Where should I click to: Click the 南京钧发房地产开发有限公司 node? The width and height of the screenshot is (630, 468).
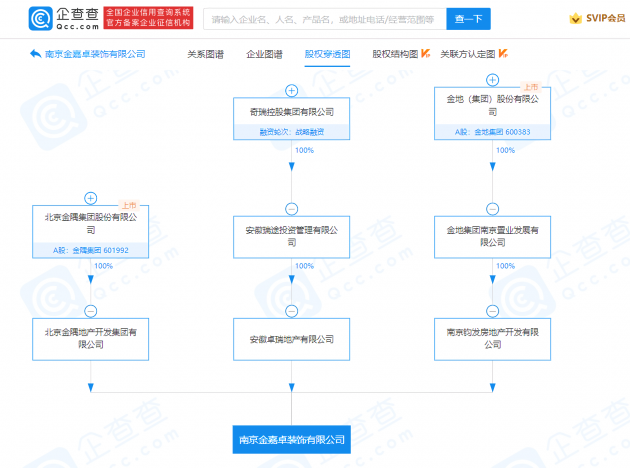click(x=492, y=339)
